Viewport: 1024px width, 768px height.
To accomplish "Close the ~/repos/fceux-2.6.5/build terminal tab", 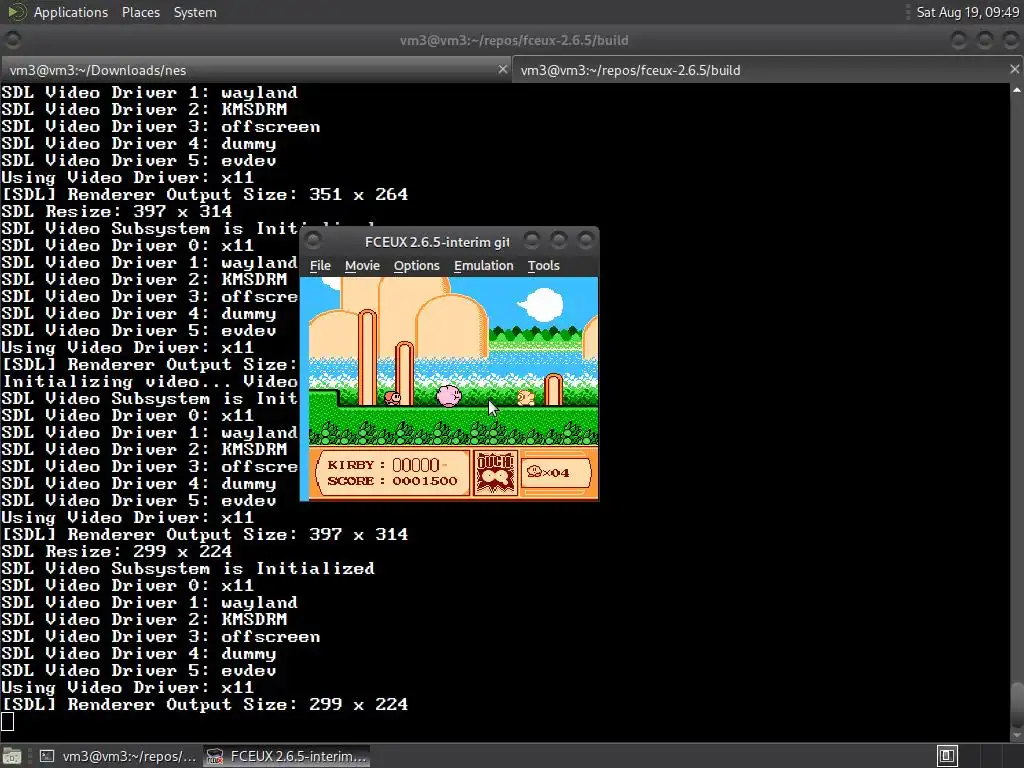I will point(1014,69).
